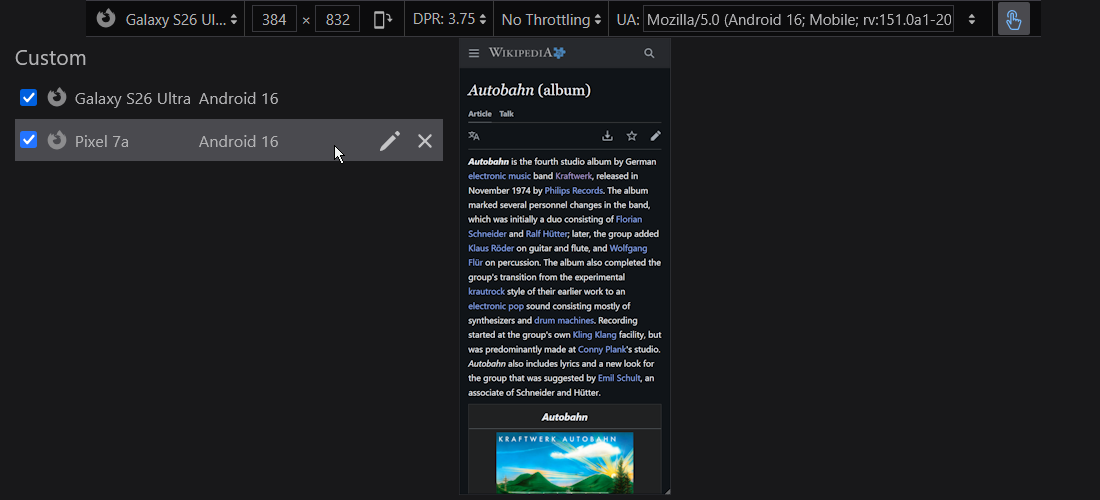Toggle touch simulation button
Screen dimensions: 1100x500
click(1014, 19)
